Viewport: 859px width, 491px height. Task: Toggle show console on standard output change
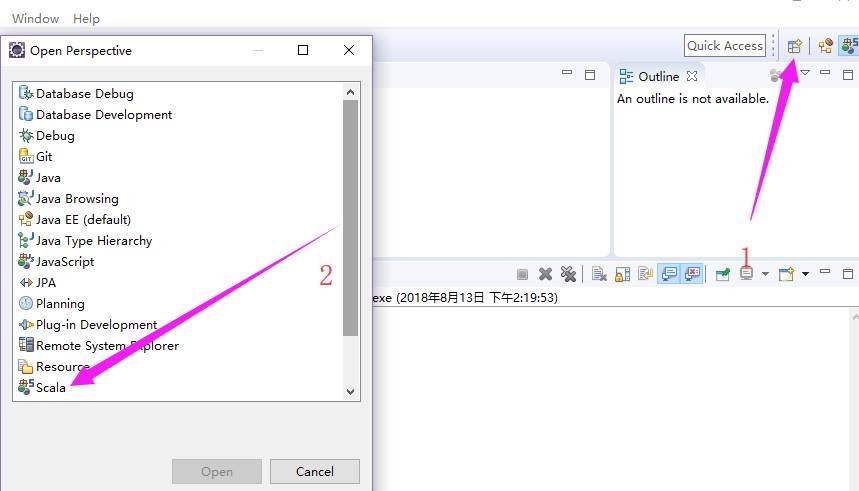pyautogui.click(x=668, y=274)
